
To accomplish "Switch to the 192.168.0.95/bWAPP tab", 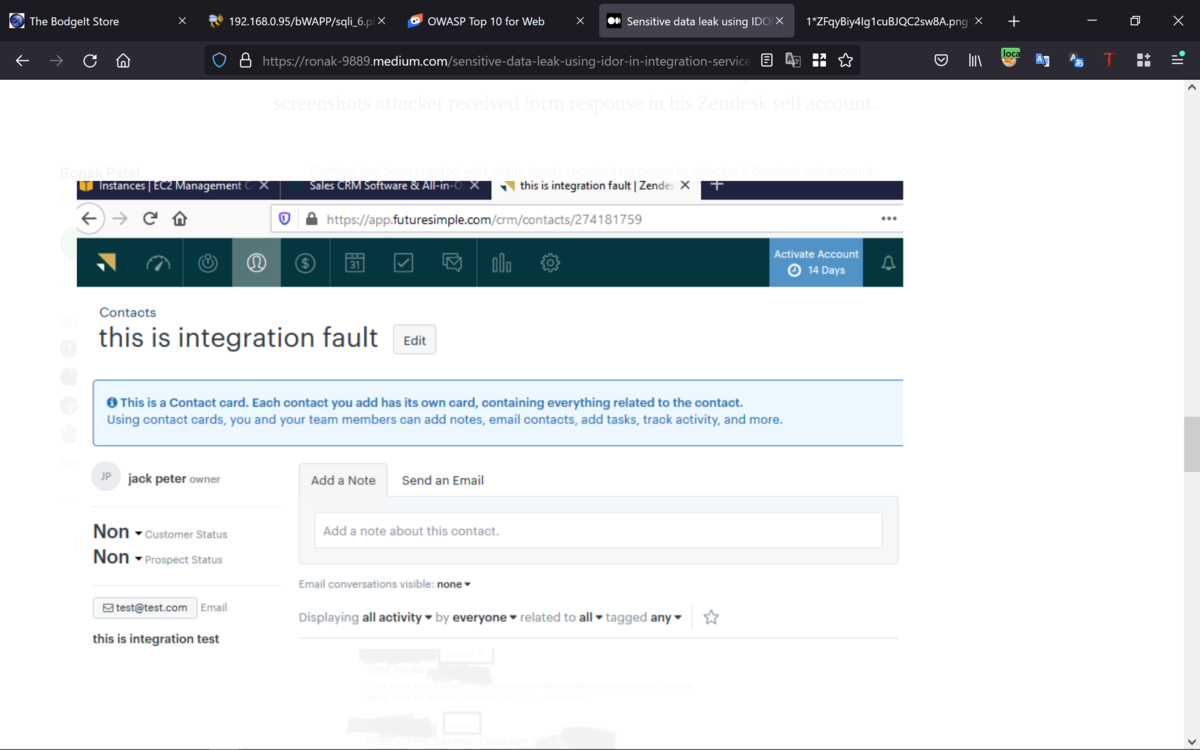I will pos(296,21).
